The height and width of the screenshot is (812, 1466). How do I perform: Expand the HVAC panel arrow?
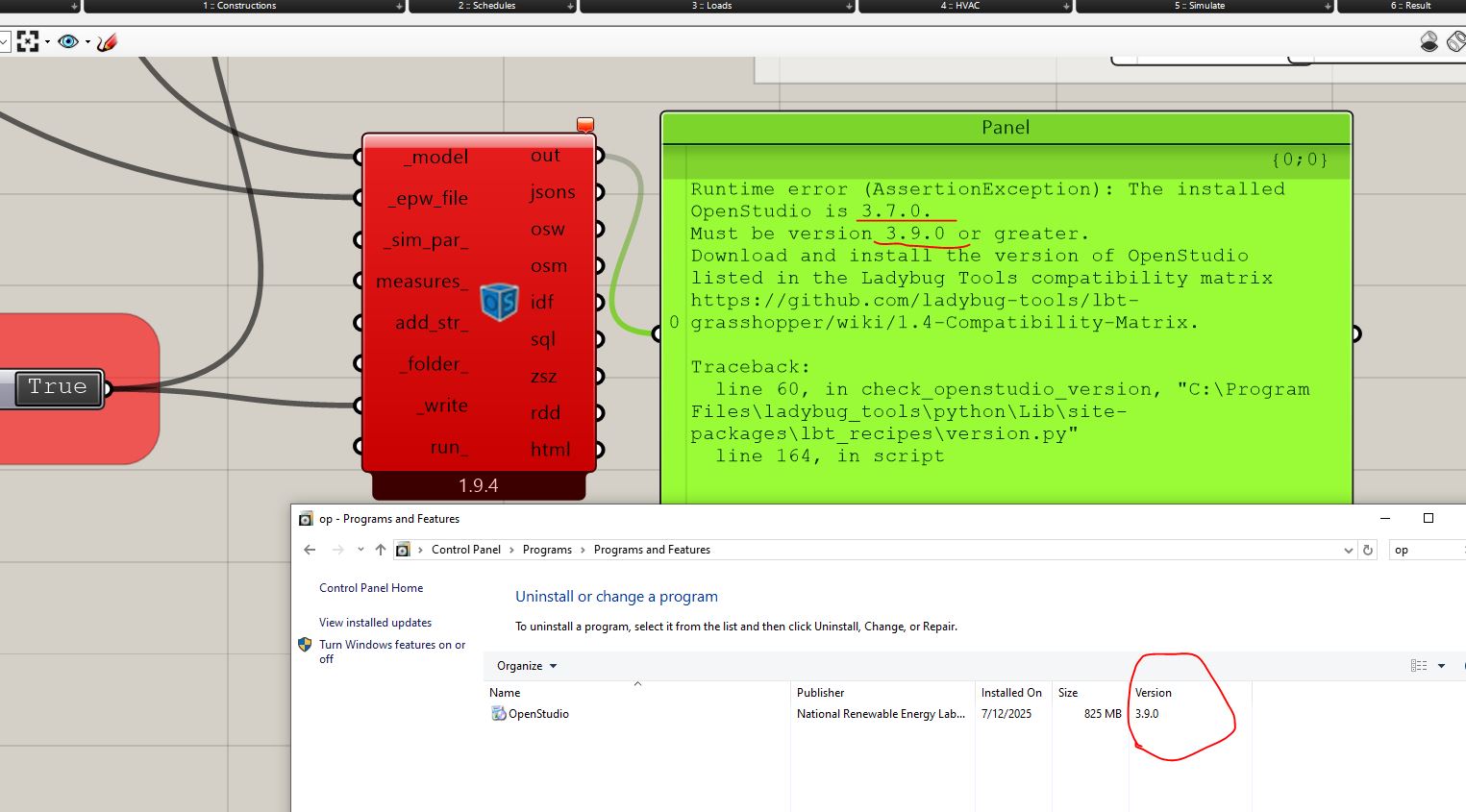coord(1066,7)
